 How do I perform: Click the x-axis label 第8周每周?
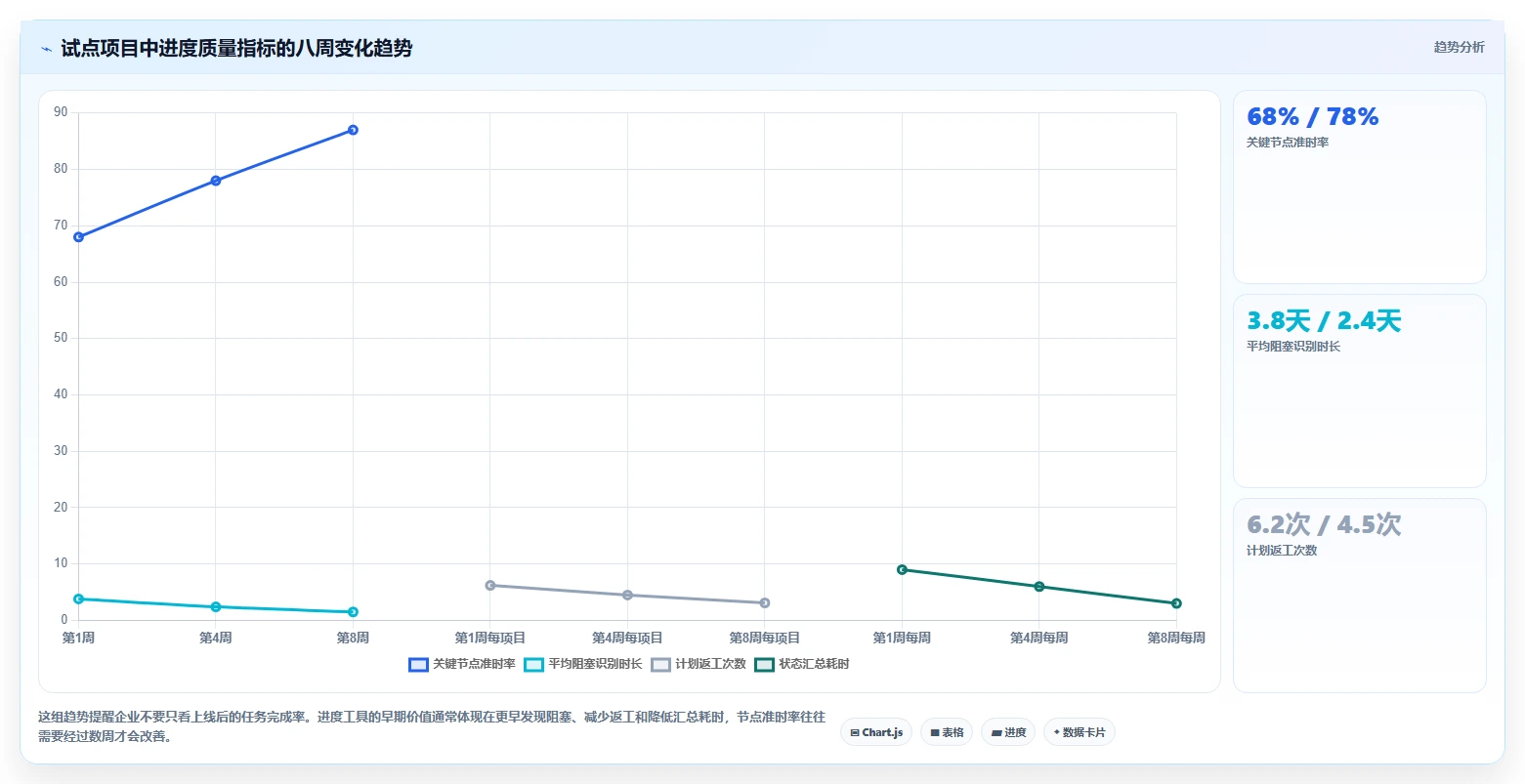[1176, 638]
